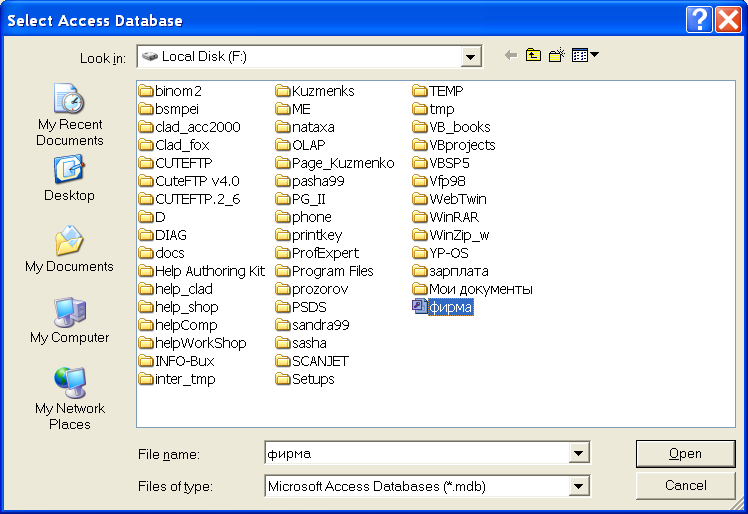
Task: Go back using the Back arrow icon
Action: [x=511, y=56]
